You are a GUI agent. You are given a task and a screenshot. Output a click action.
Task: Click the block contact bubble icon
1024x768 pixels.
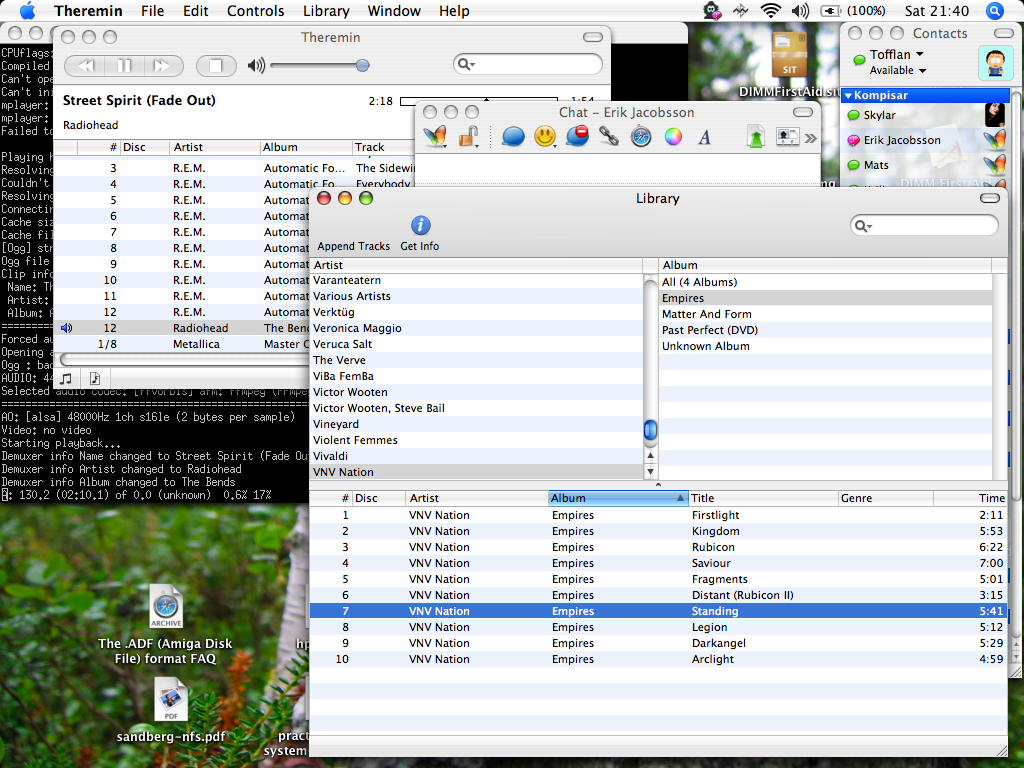577,136
